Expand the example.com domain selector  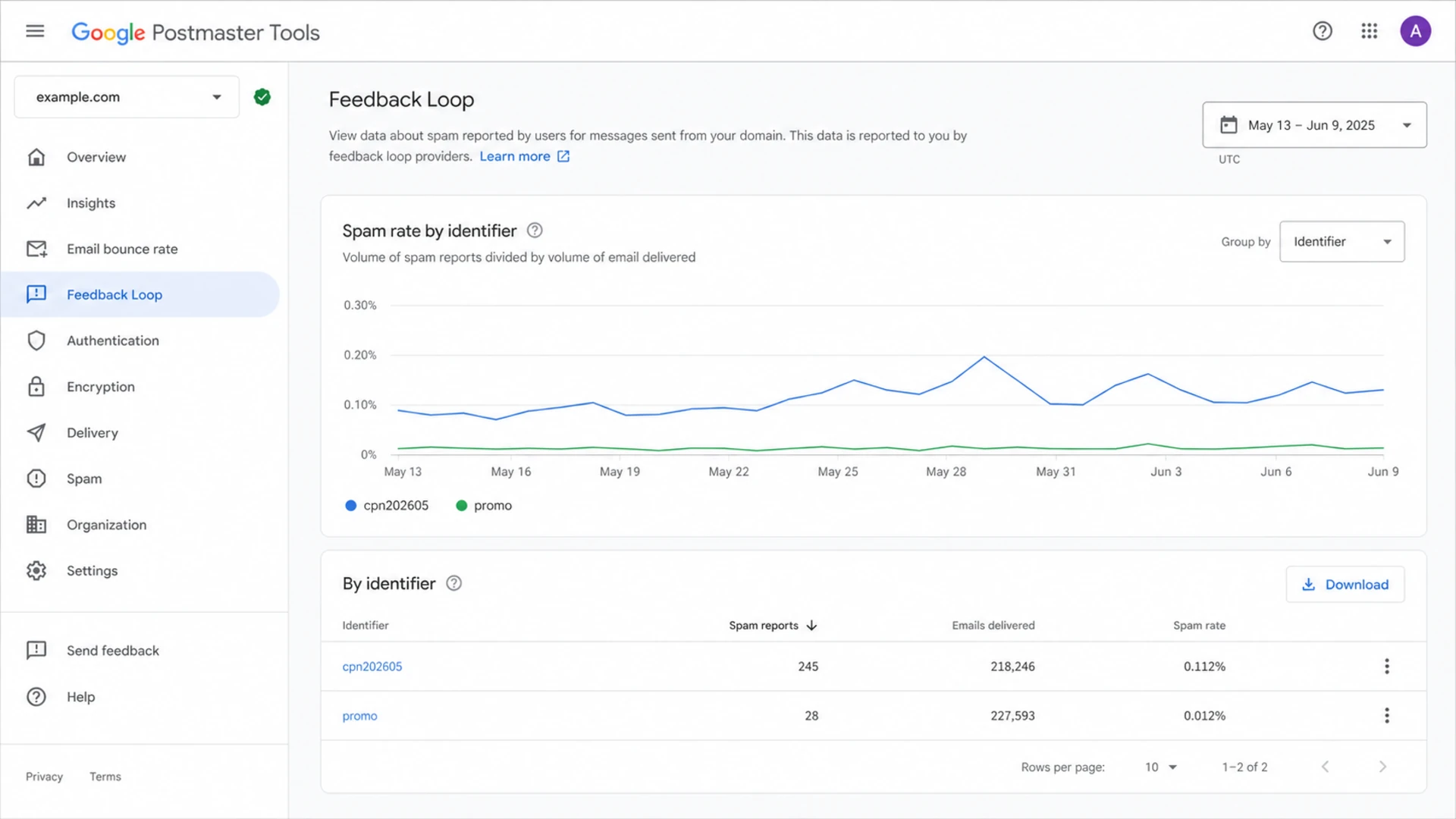[127, 97]
